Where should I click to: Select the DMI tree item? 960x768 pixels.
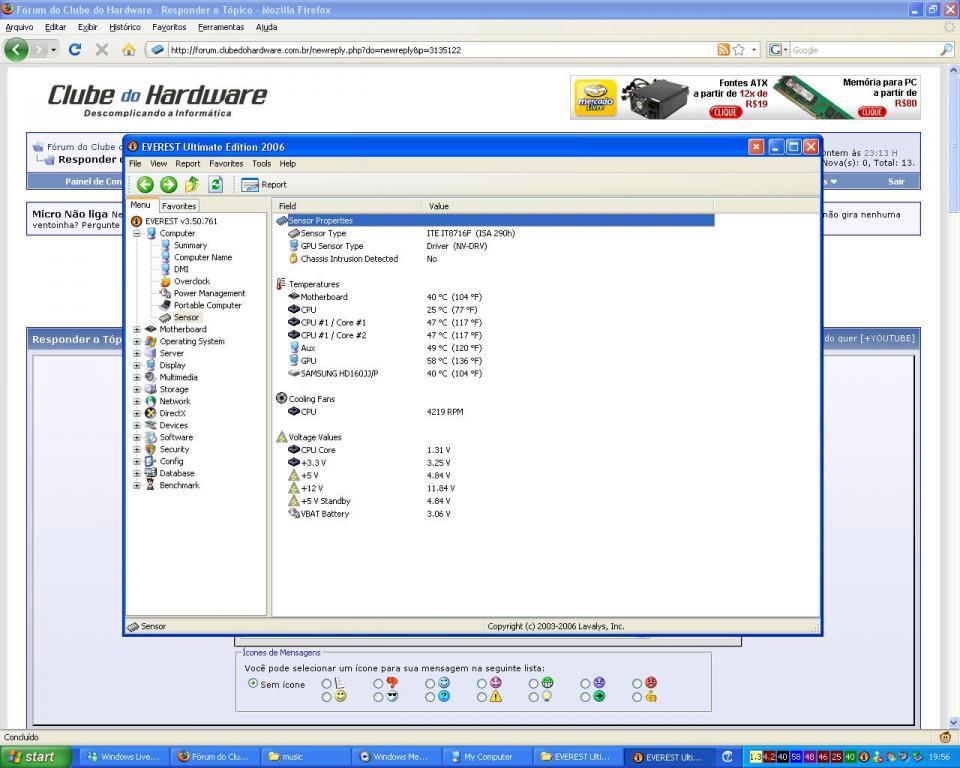click(x=181, y=269)
